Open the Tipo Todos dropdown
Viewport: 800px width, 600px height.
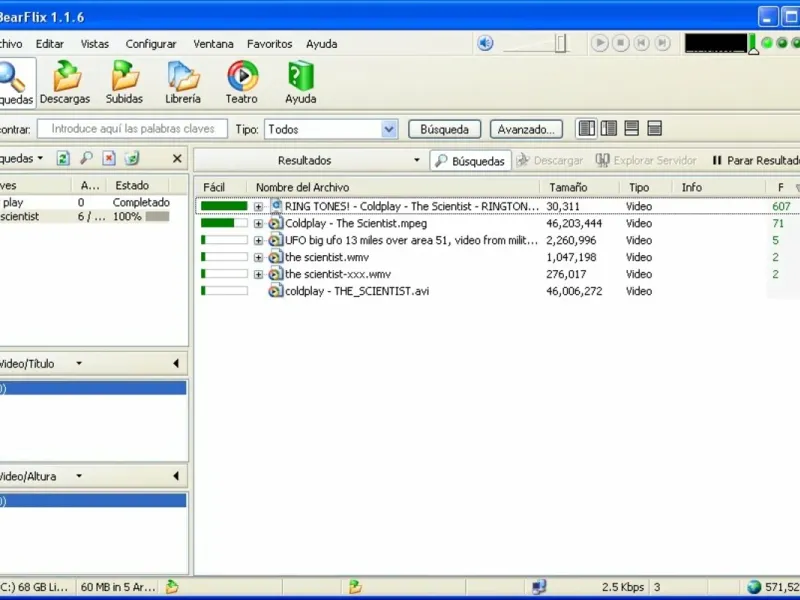tap(389, 129)
